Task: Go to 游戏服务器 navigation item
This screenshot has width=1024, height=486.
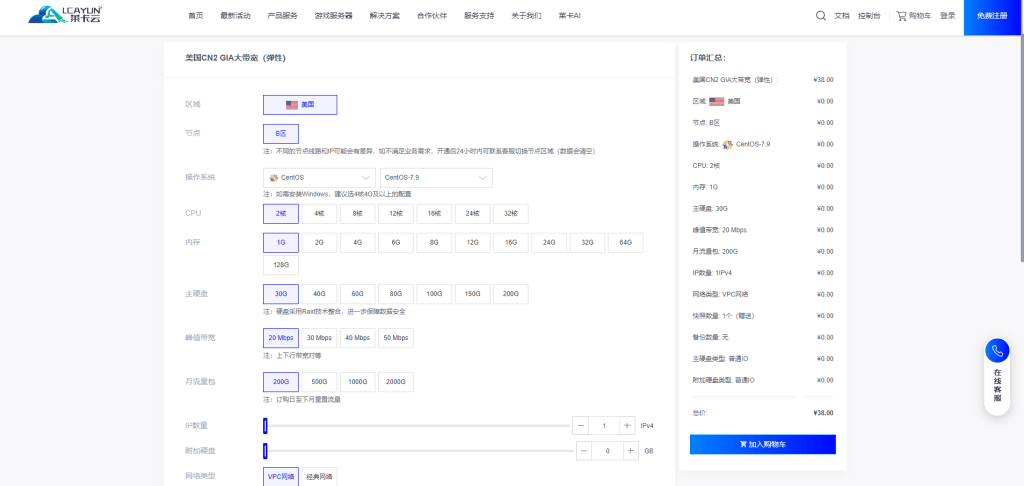Action: (333, 16)
